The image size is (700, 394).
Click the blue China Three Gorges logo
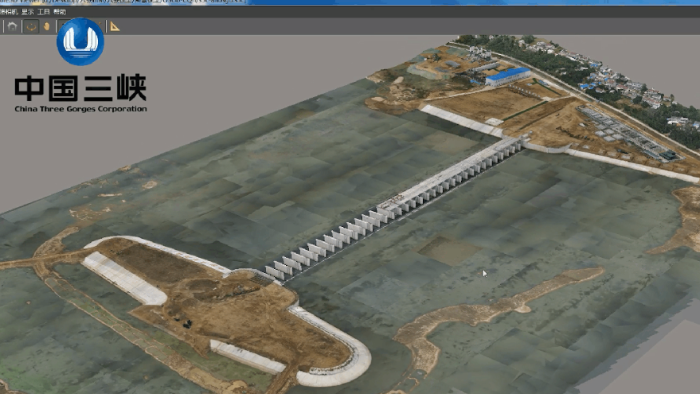[x=80, y=41]
